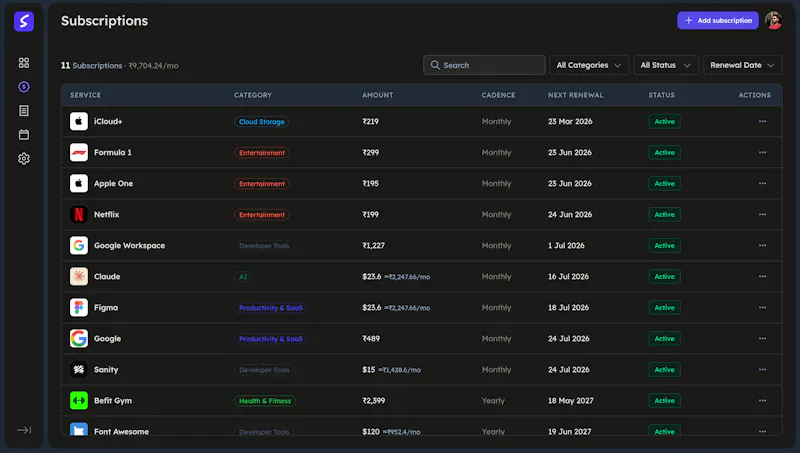Open actions menu for Sanity row
Viewport: 800px width, 453px height.
click(x=762, y=370)
